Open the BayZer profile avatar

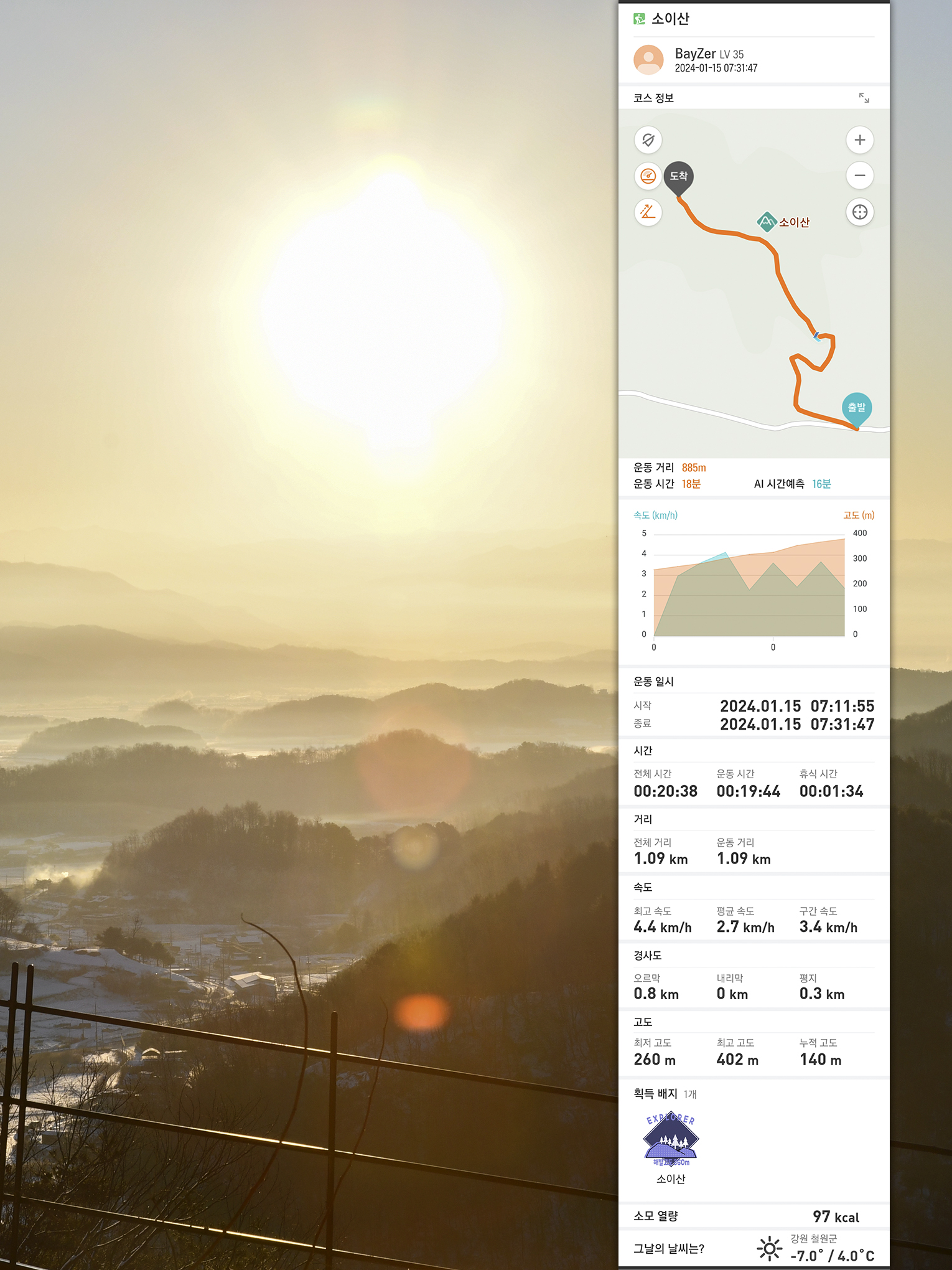[x=648, y=60]
